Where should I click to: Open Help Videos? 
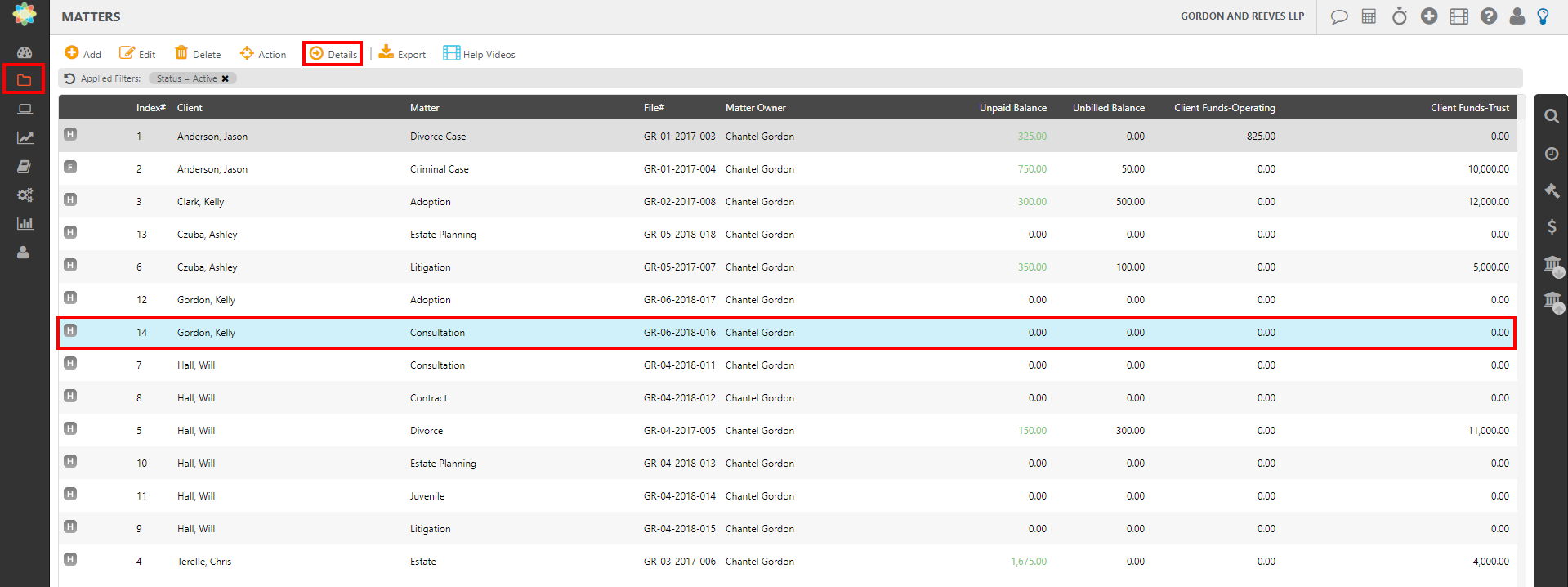pos(479,54)
